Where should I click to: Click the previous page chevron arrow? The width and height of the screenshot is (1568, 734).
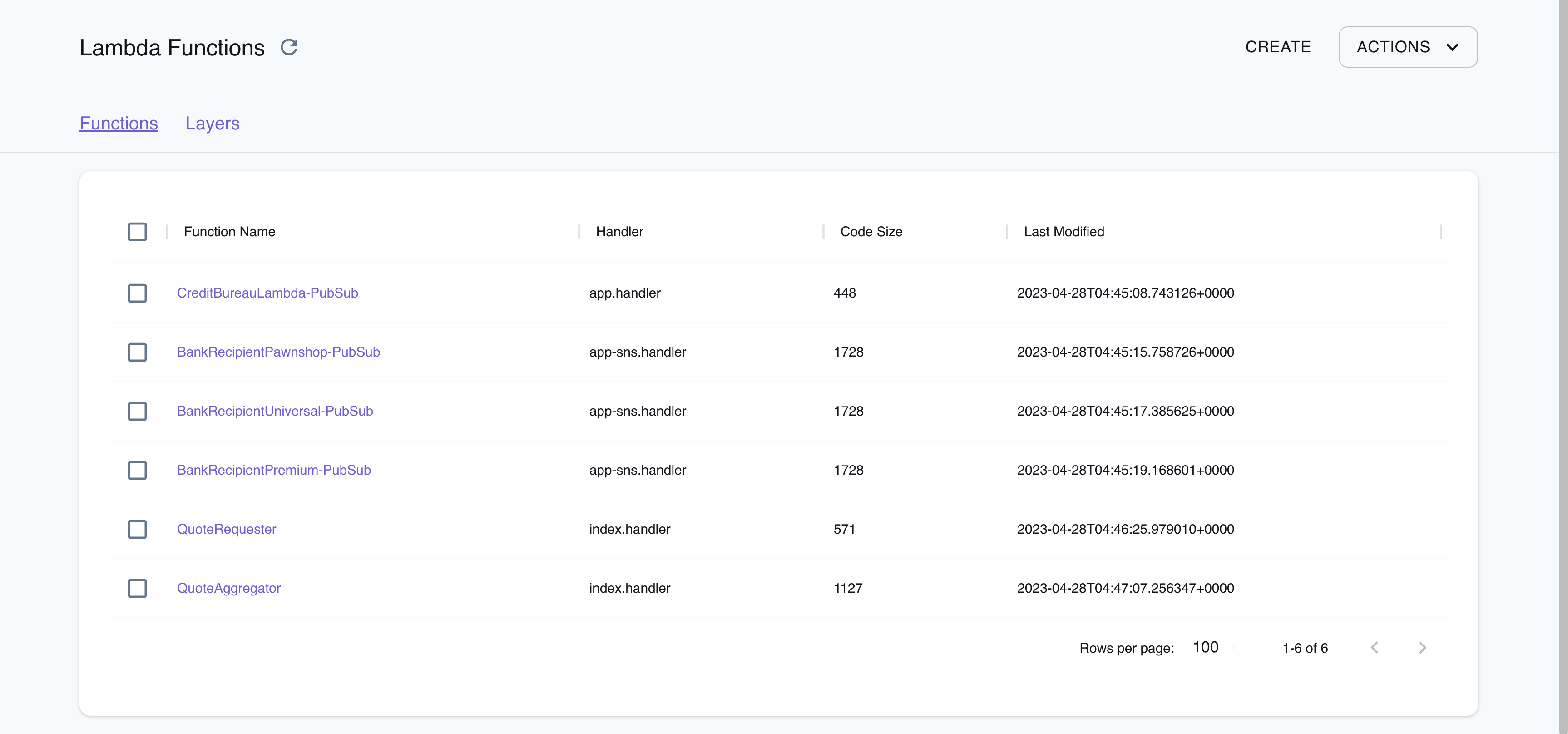click(x=1375, y=647)
